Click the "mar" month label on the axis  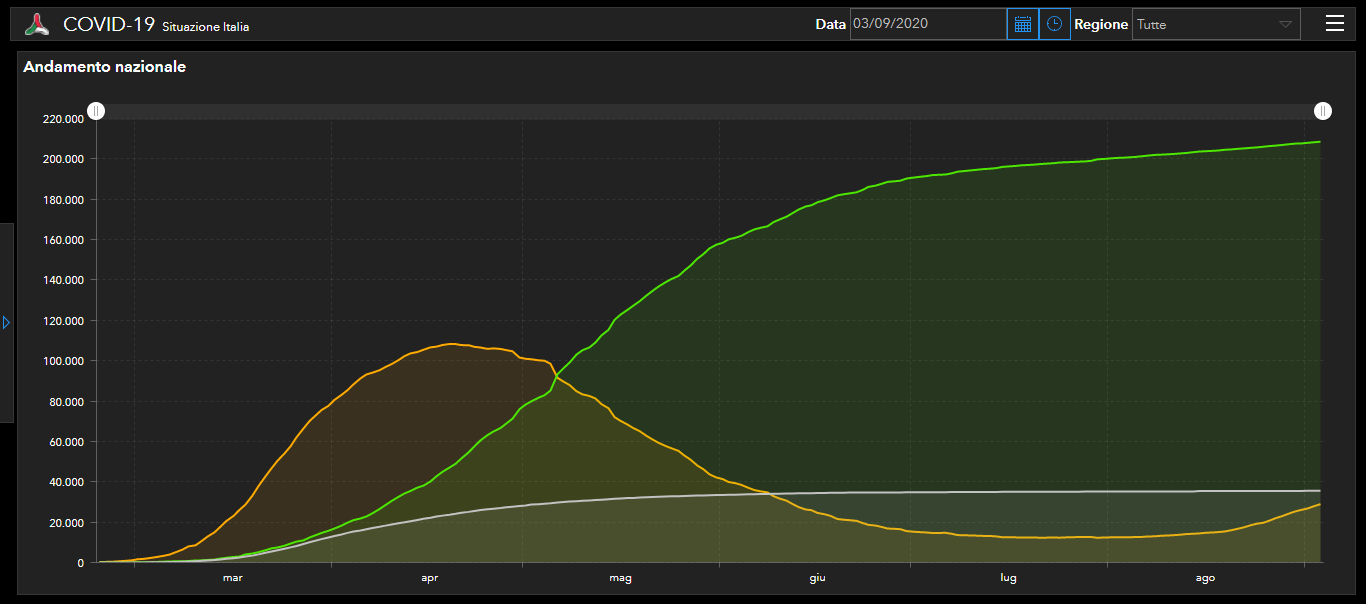232,578
